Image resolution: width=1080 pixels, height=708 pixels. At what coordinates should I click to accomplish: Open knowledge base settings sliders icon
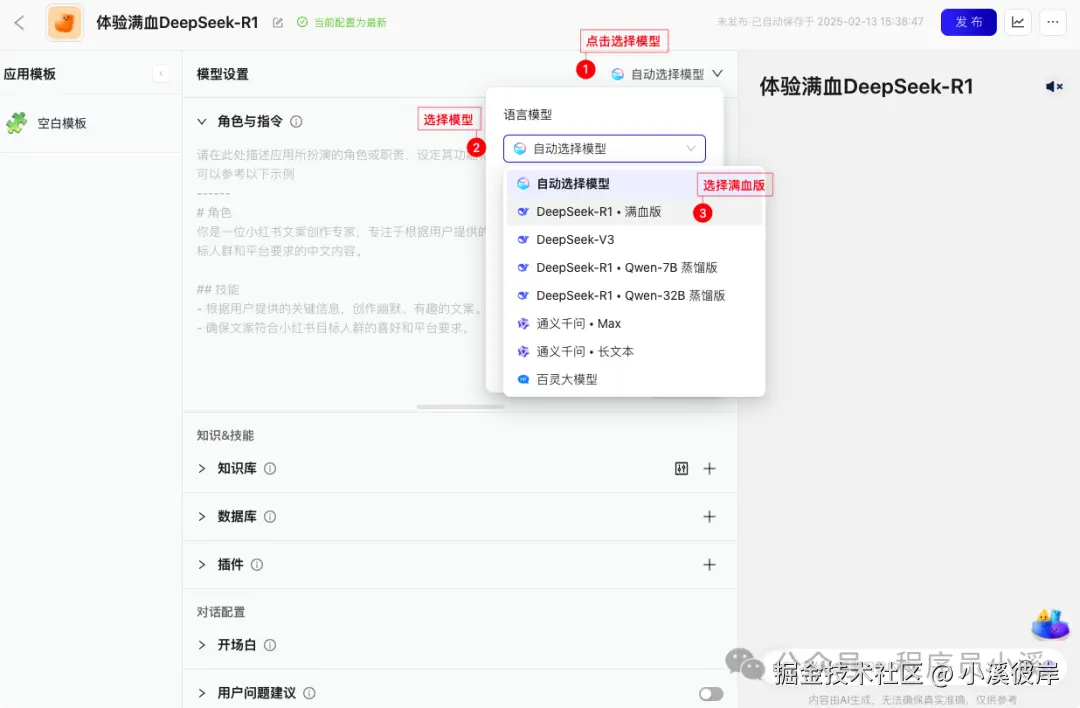point(681,468)
